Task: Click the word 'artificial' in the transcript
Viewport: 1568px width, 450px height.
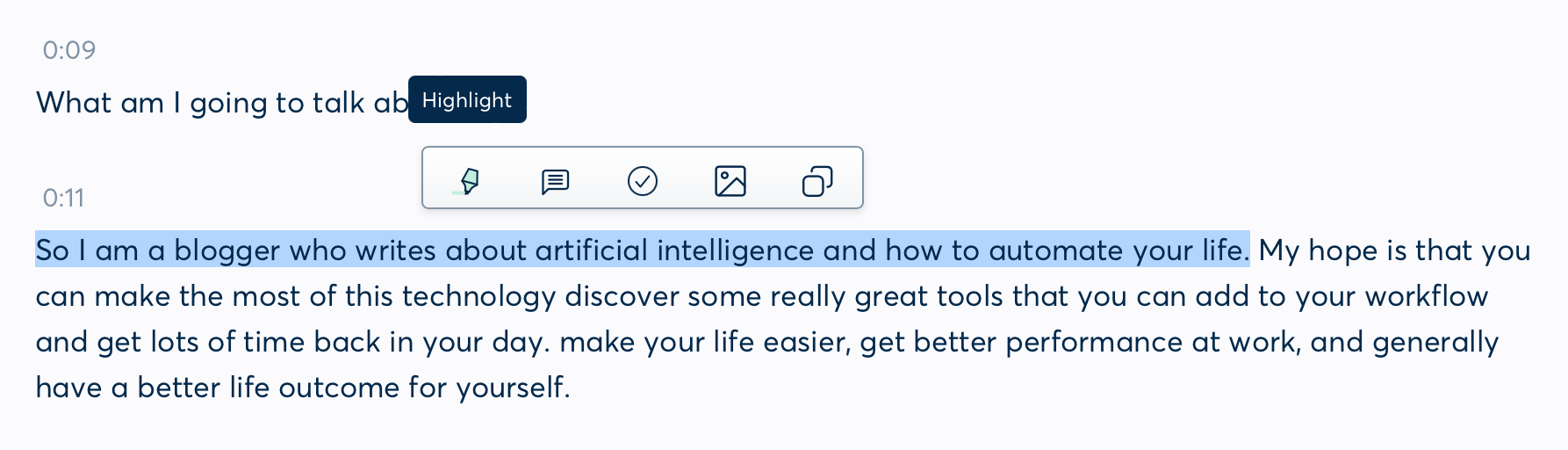Action: tap(592, 250)
